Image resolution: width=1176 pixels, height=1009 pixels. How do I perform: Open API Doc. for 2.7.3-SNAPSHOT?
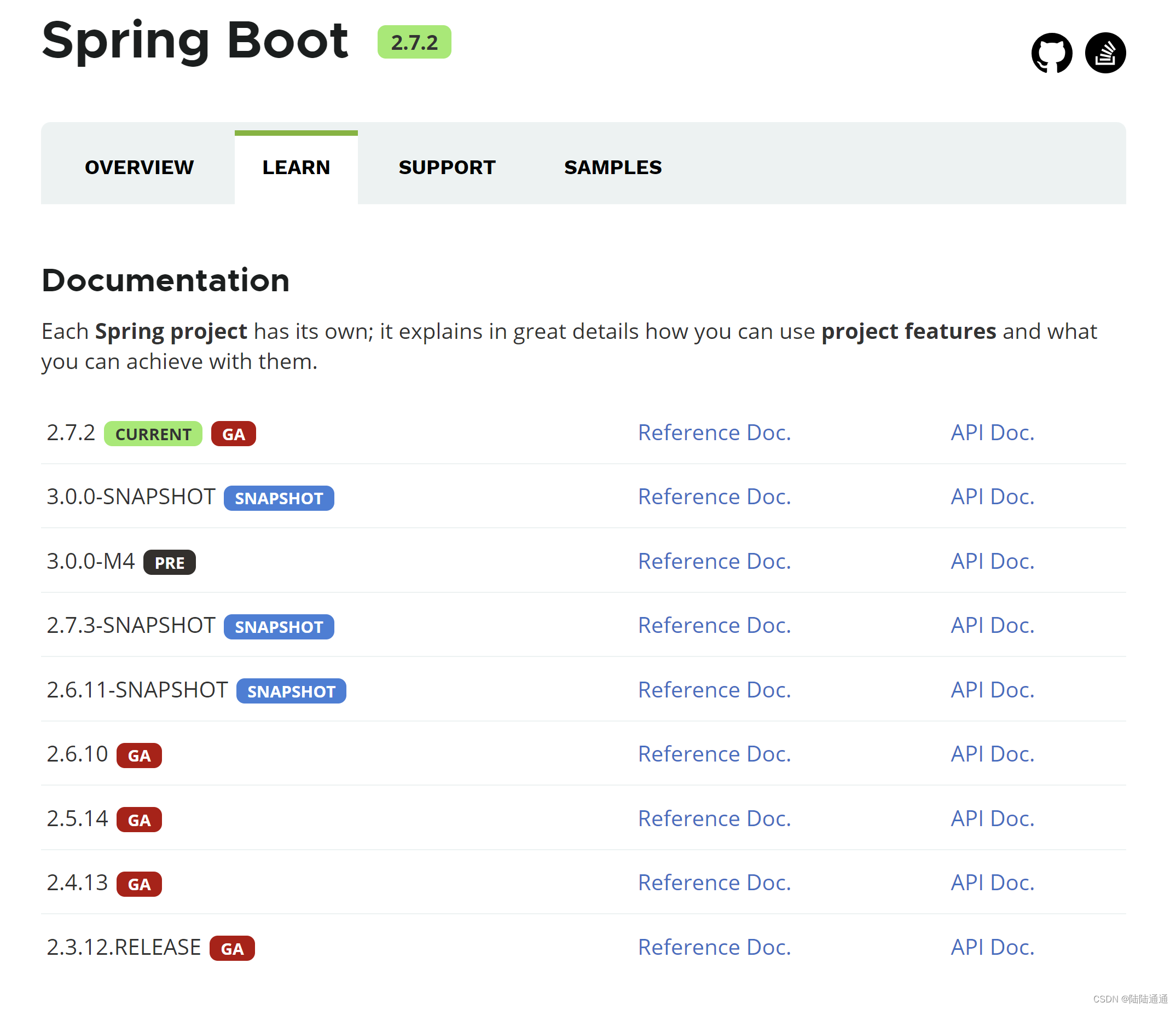(x=992, y=626)
